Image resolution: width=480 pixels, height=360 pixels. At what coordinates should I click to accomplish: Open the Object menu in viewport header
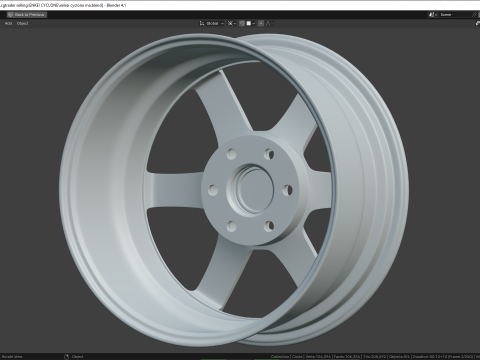tap(22, 23)
